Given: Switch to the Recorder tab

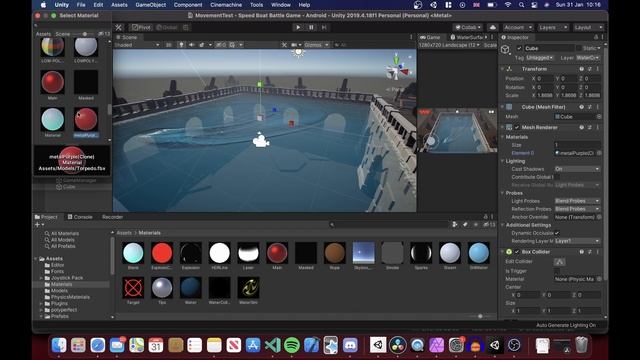Looking at the screenshot, I should tap(113, 217).
